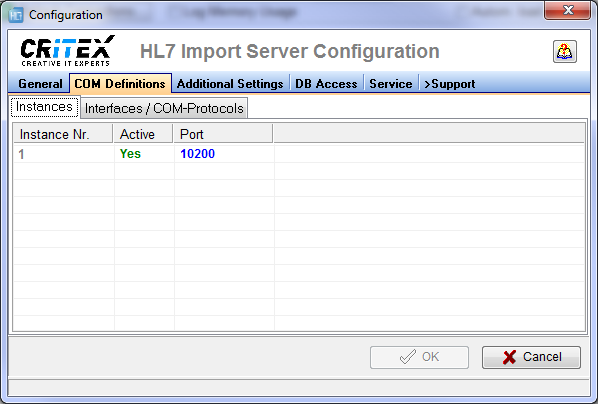Image resolution: width=598 pixels, height=404 pixels.
Task: Close the Configuration dialog window
Action: tap(568, 10)
